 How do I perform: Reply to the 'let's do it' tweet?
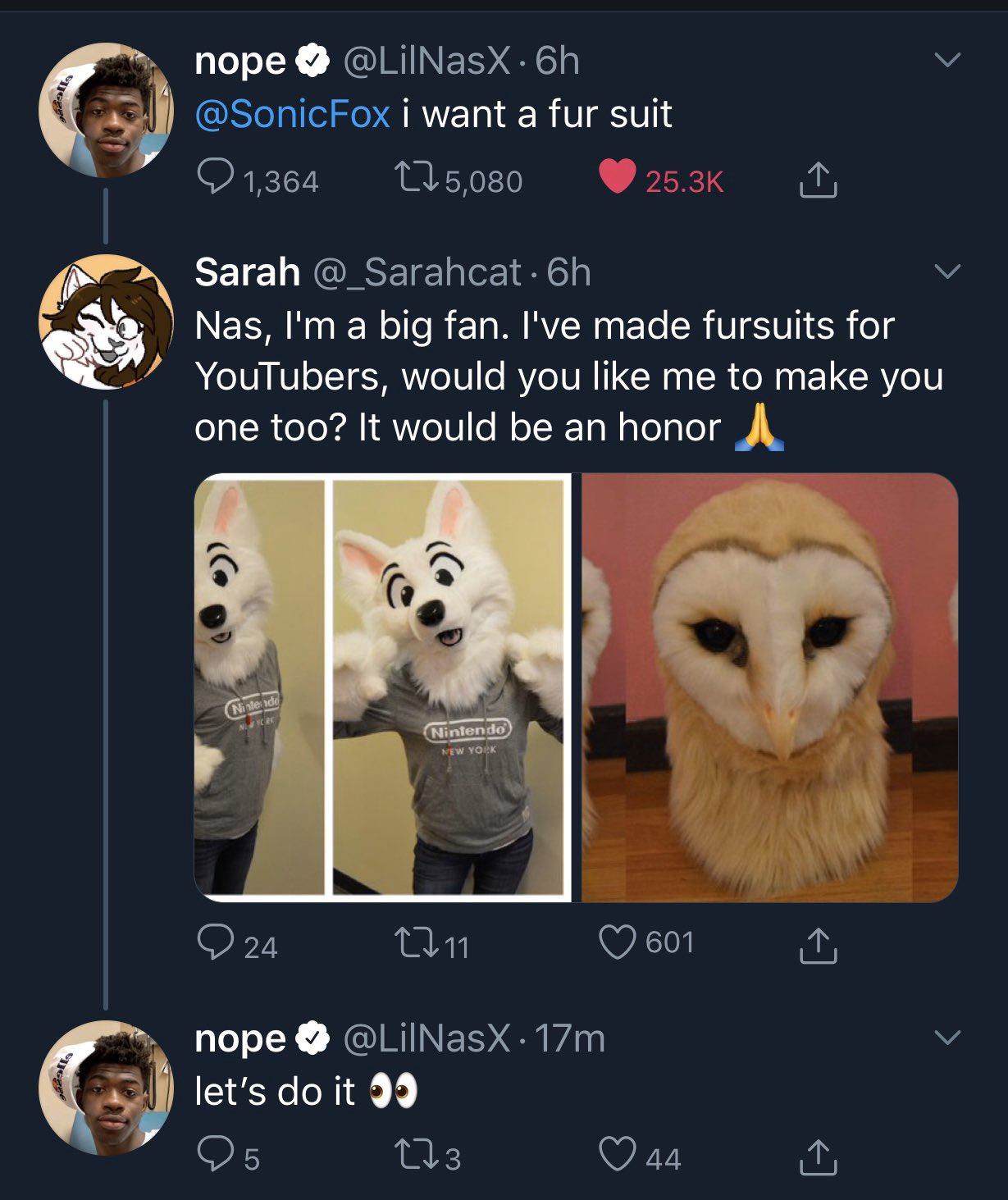coord(216,1155)
